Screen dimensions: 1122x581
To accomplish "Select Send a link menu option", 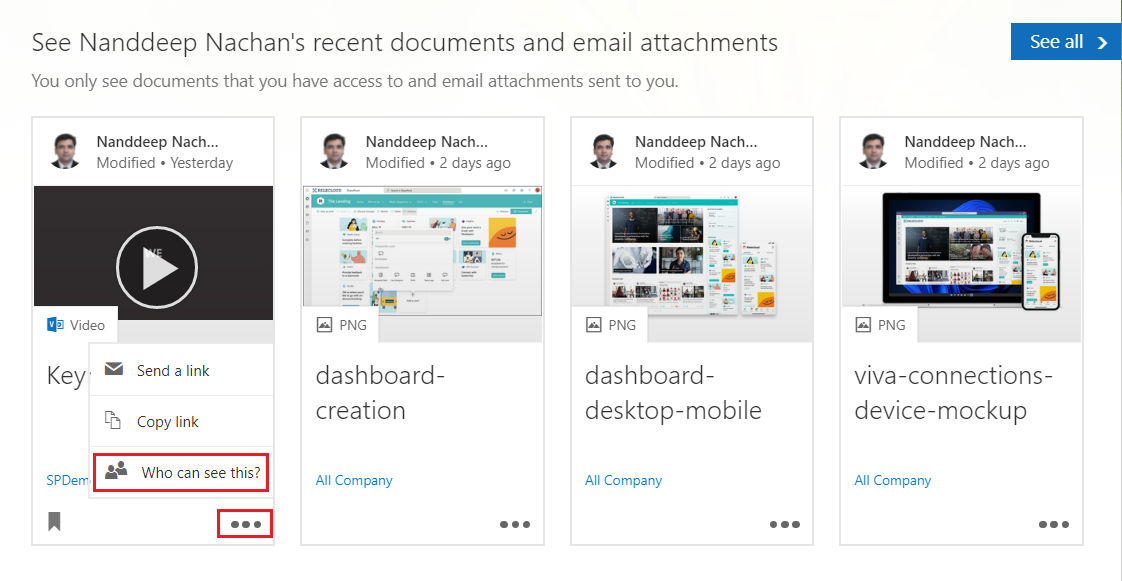I will (x=172, y=371).
